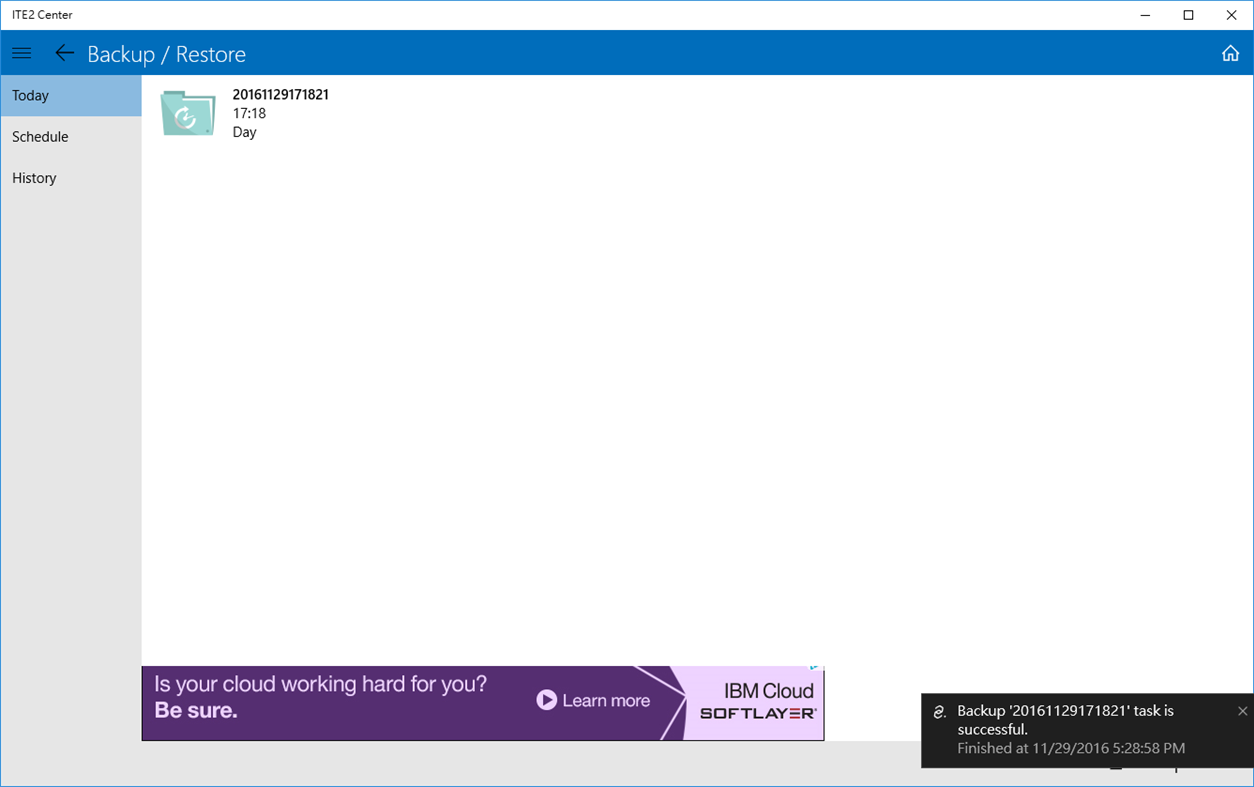Click the 'Day' label under the backup name

pyautogui.click(x=244, y=131)
